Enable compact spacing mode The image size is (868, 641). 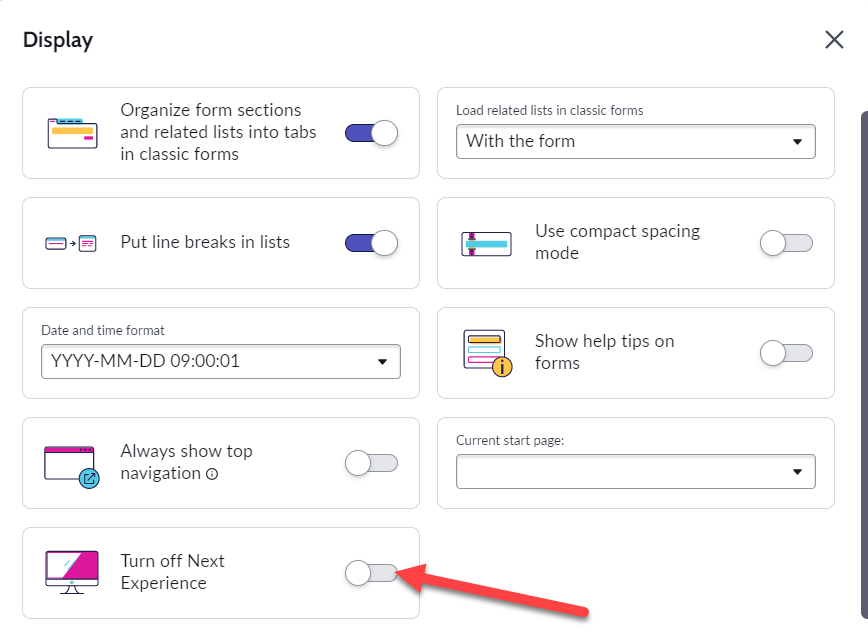(786, 243)
